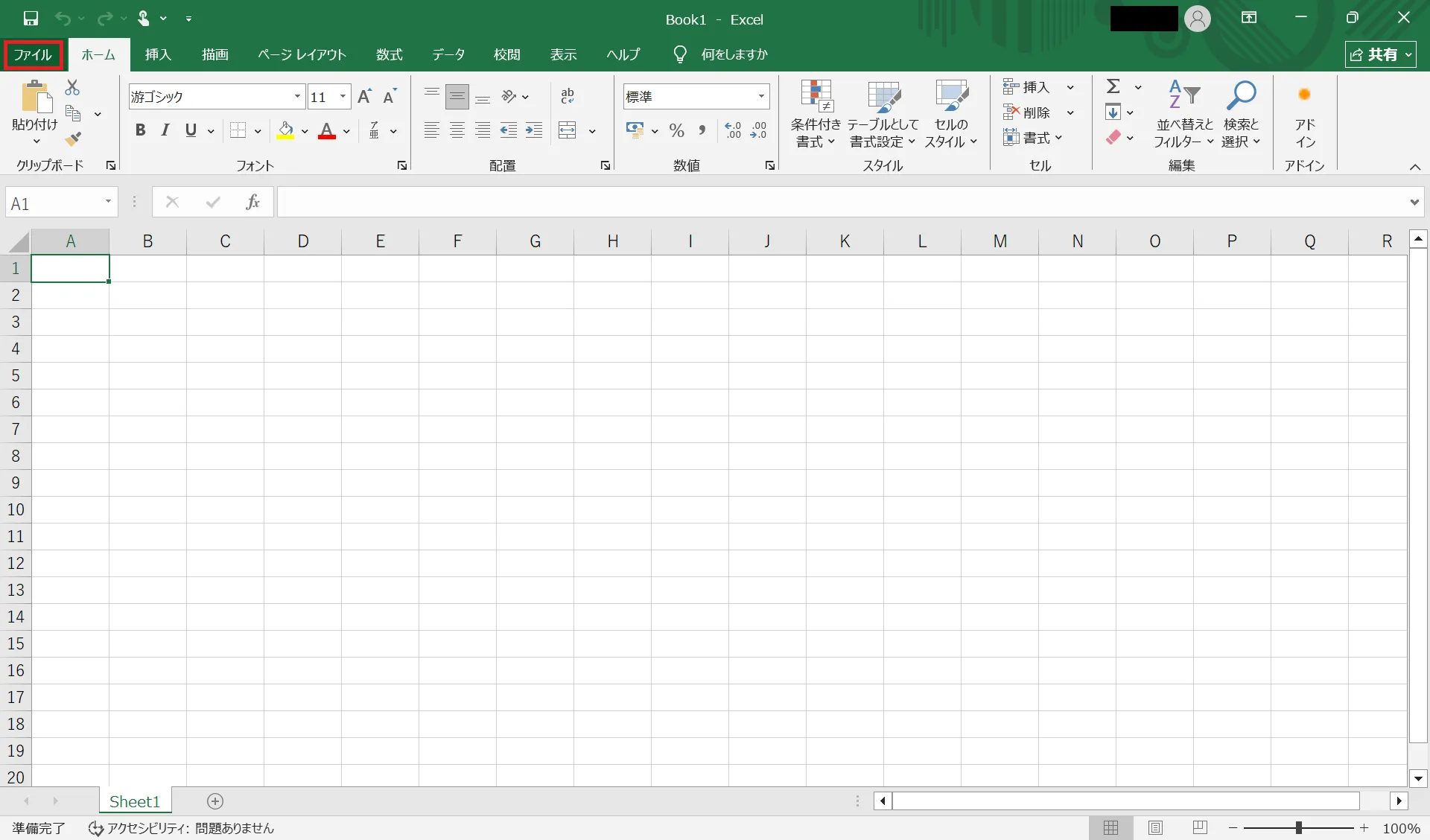
Task: Click the wrap text icon
Action: pyautogui.click(x=568, y=96)
